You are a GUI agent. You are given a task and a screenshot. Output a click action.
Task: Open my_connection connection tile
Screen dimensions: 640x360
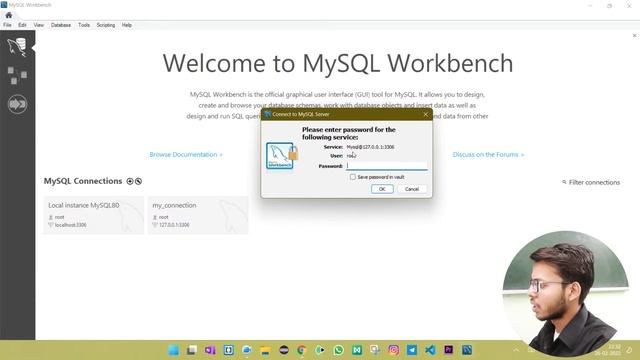pyautogui.click(x=198, y=215)
